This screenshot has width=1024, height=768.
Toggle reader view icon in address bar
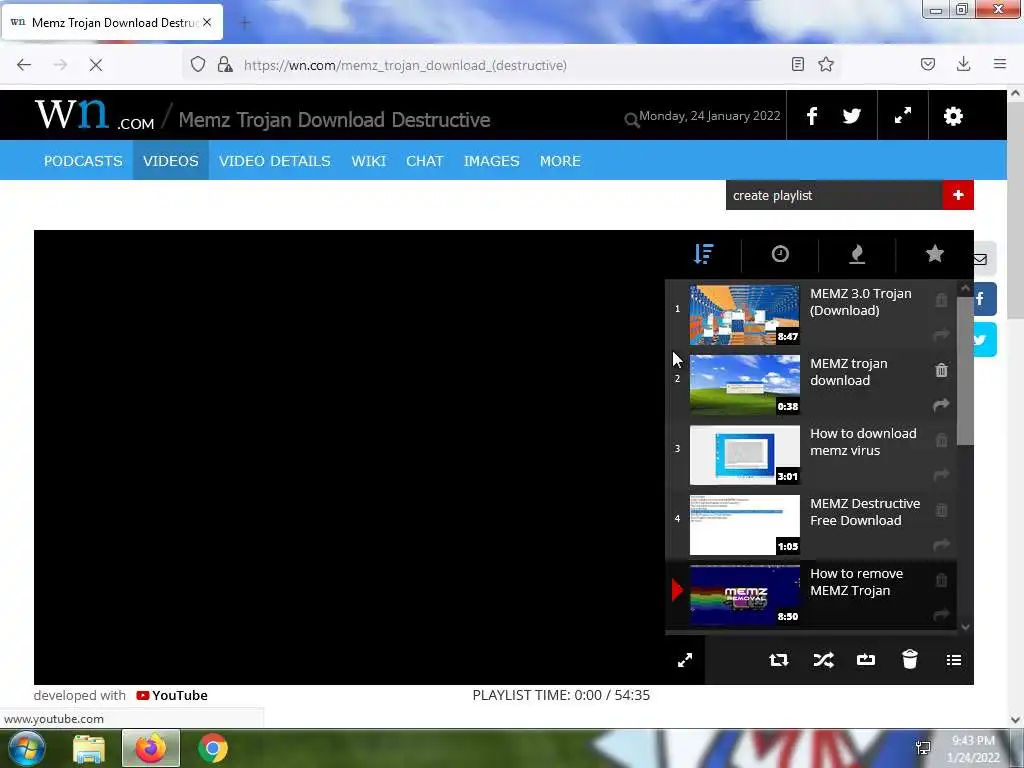797,64
